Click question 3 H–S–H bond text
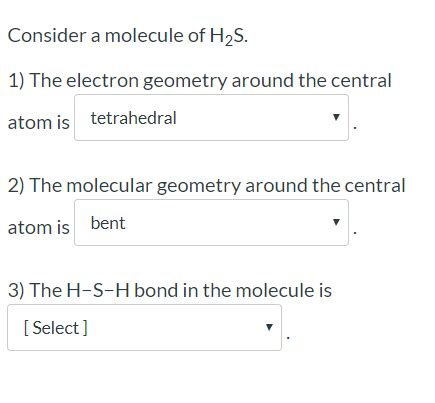 tap(170, 290)
